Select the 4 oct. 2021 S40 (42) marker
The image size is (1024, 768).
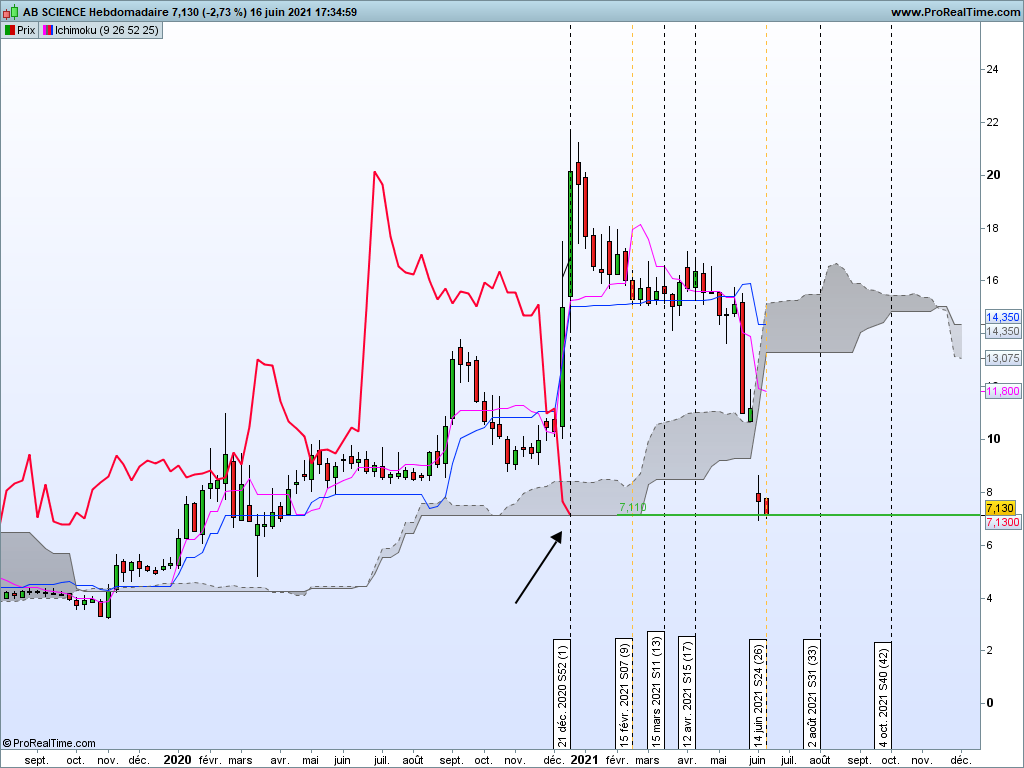click(x=883, y=695)
